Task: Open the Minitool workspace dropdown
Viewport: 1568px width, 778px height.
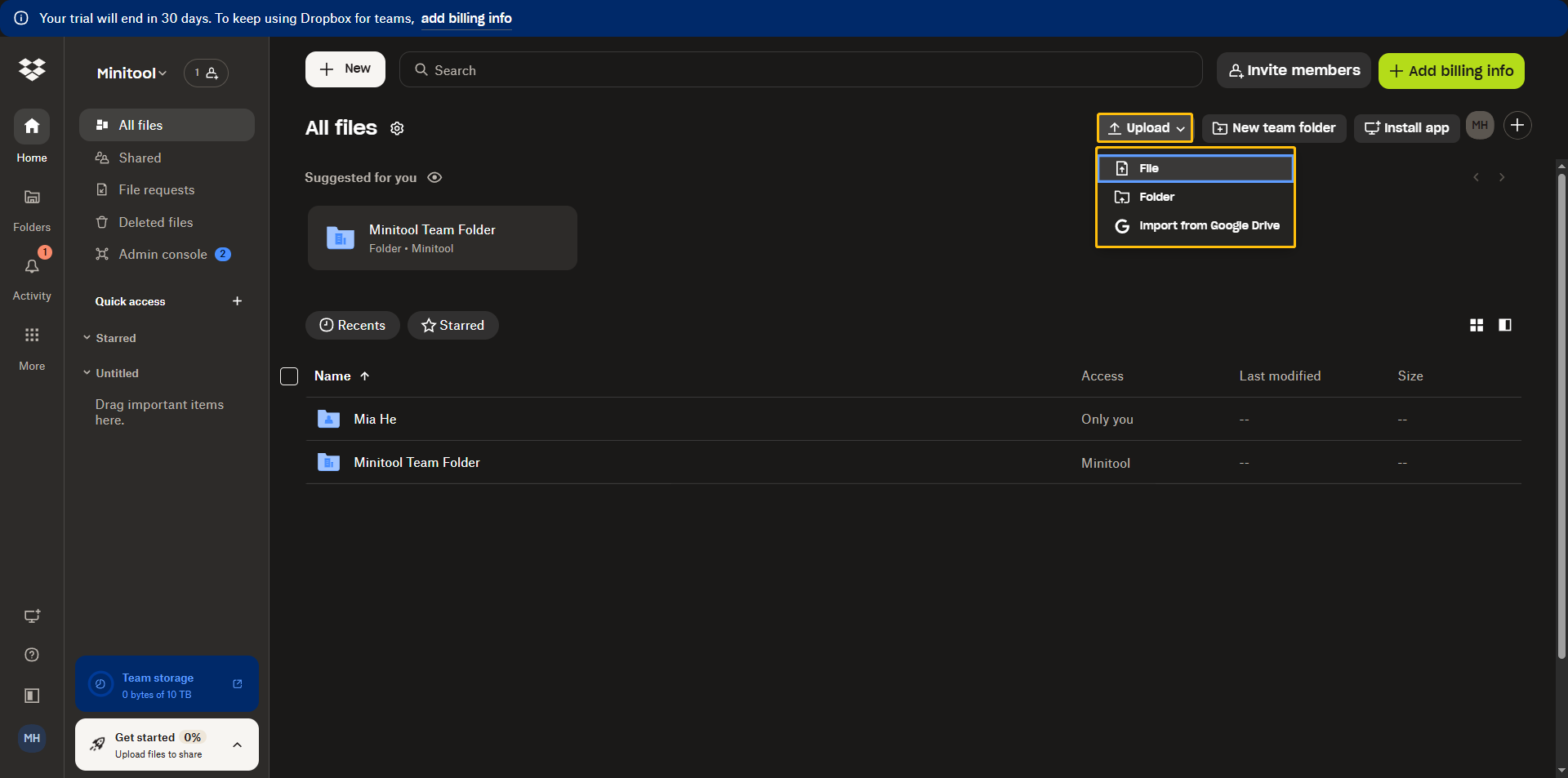Action: (131, 73)
